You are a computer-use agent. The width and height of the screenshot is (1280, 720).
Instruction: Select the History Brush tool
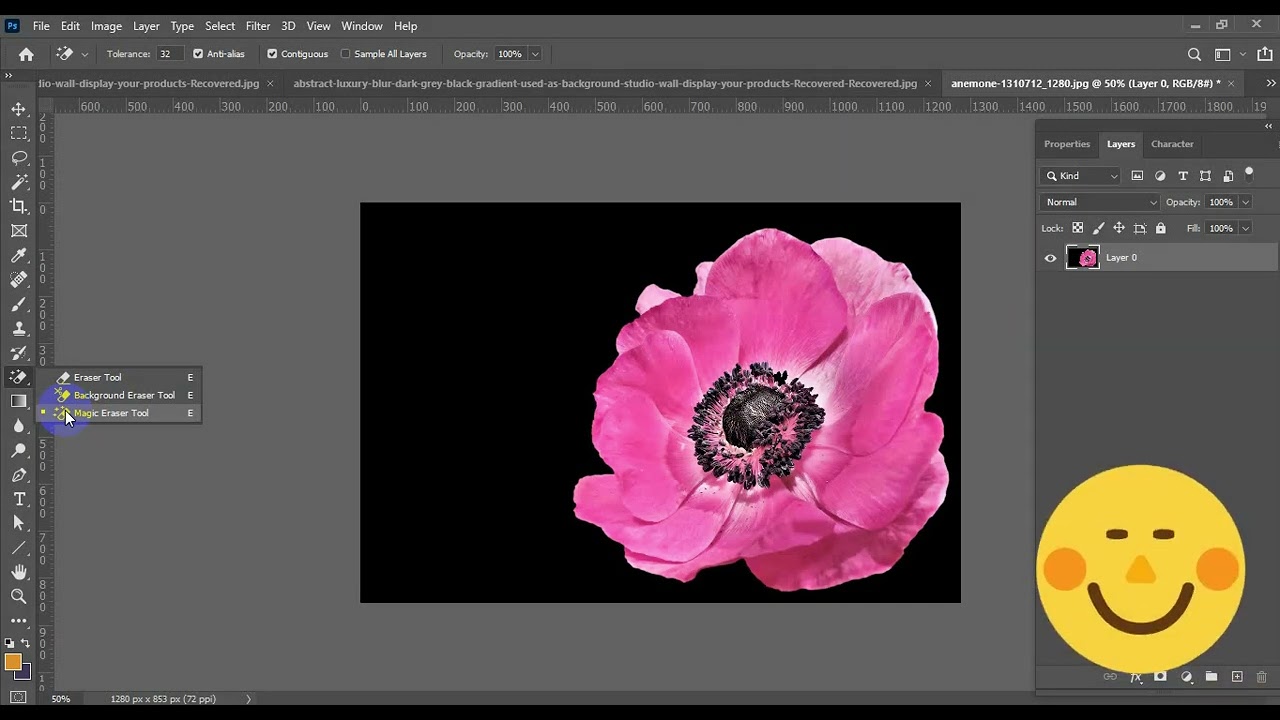point(19,353)
